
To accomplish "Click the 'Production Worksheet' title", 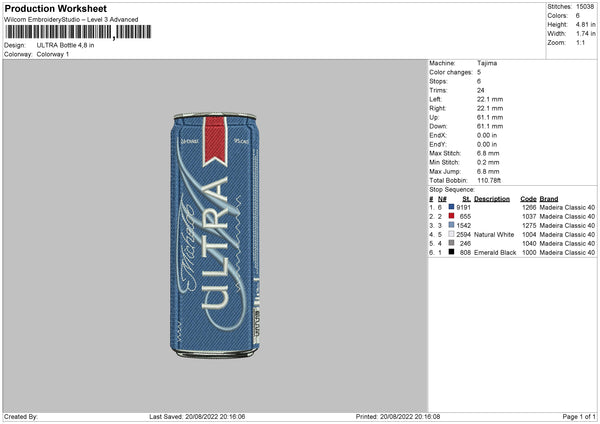I will [x=55, y=8].
